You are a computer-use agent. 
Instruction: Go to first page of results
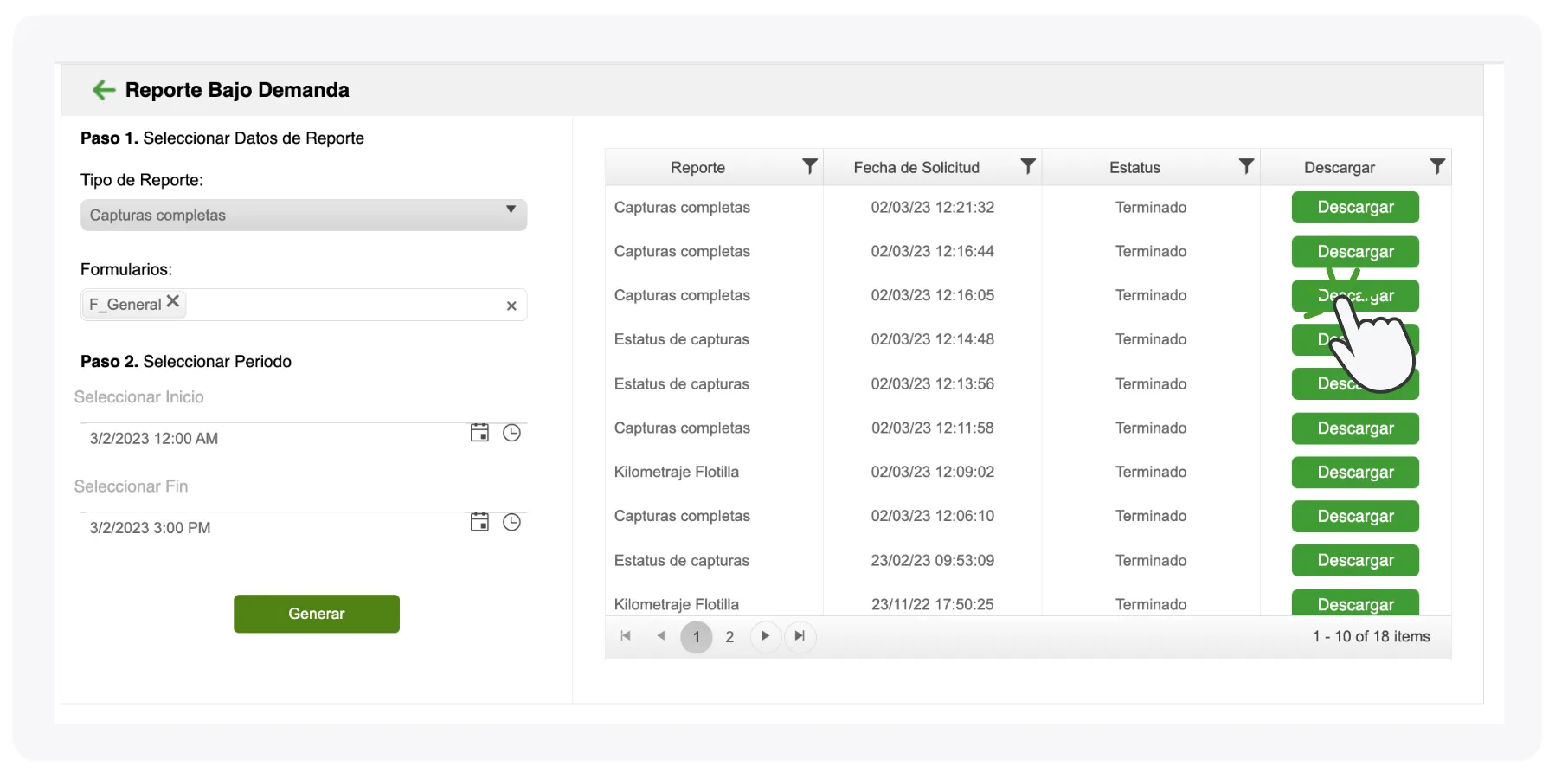pyautogui.click(x=626, y=636)
